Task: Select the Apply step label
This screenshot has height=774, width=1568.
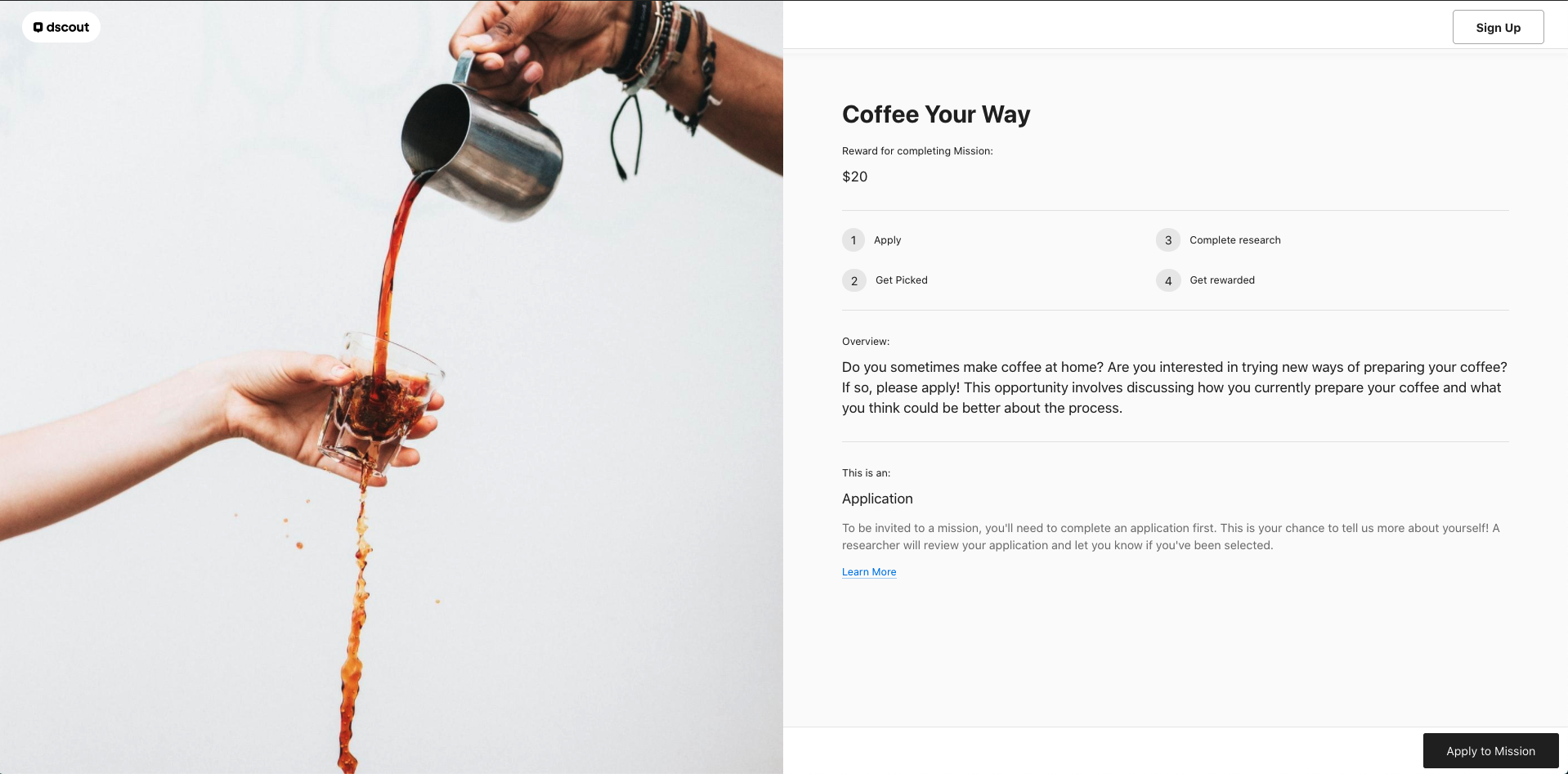Action: coord(887,240)
